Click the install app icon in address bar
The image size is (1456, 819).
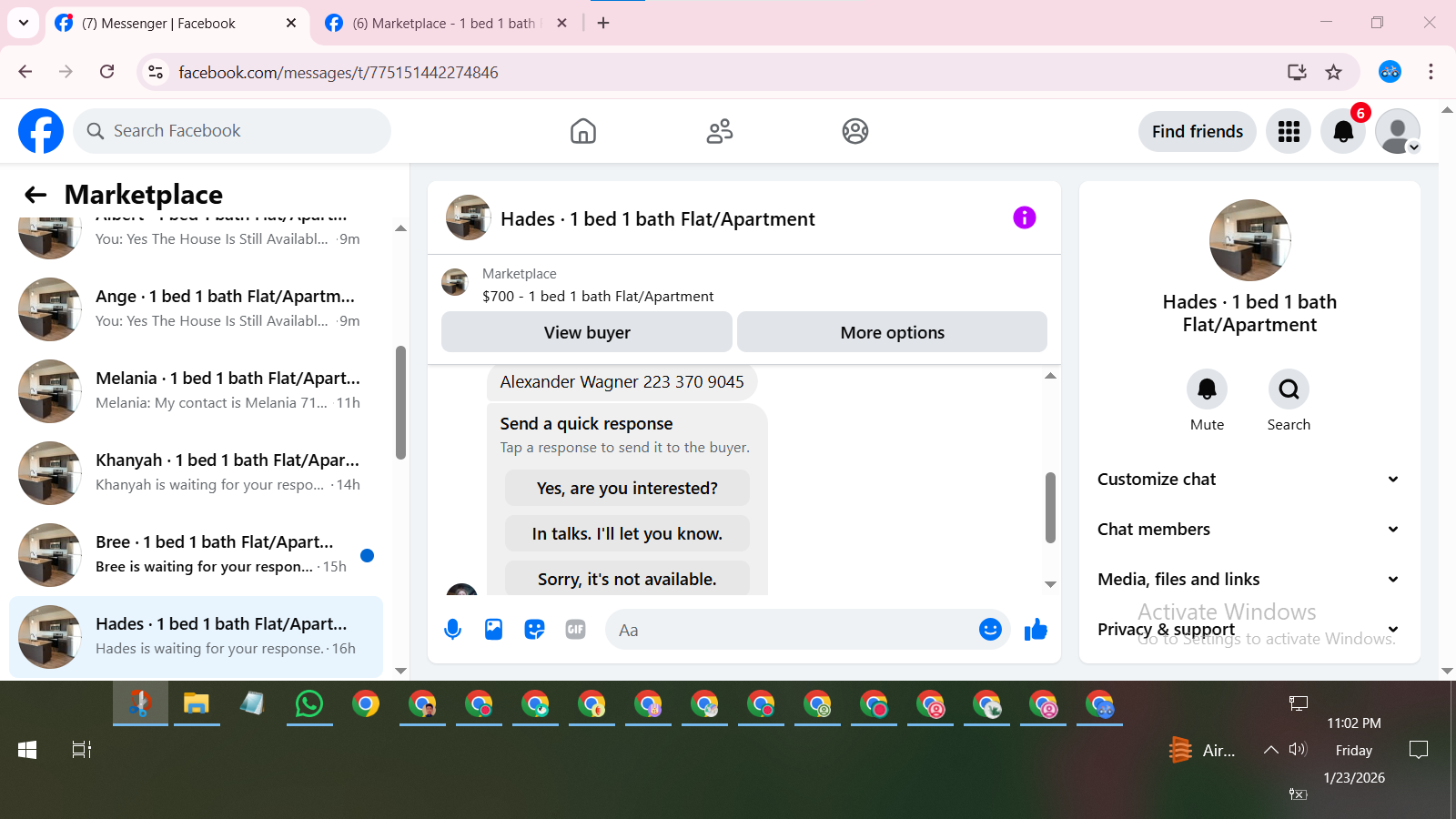coord(1297,72)
